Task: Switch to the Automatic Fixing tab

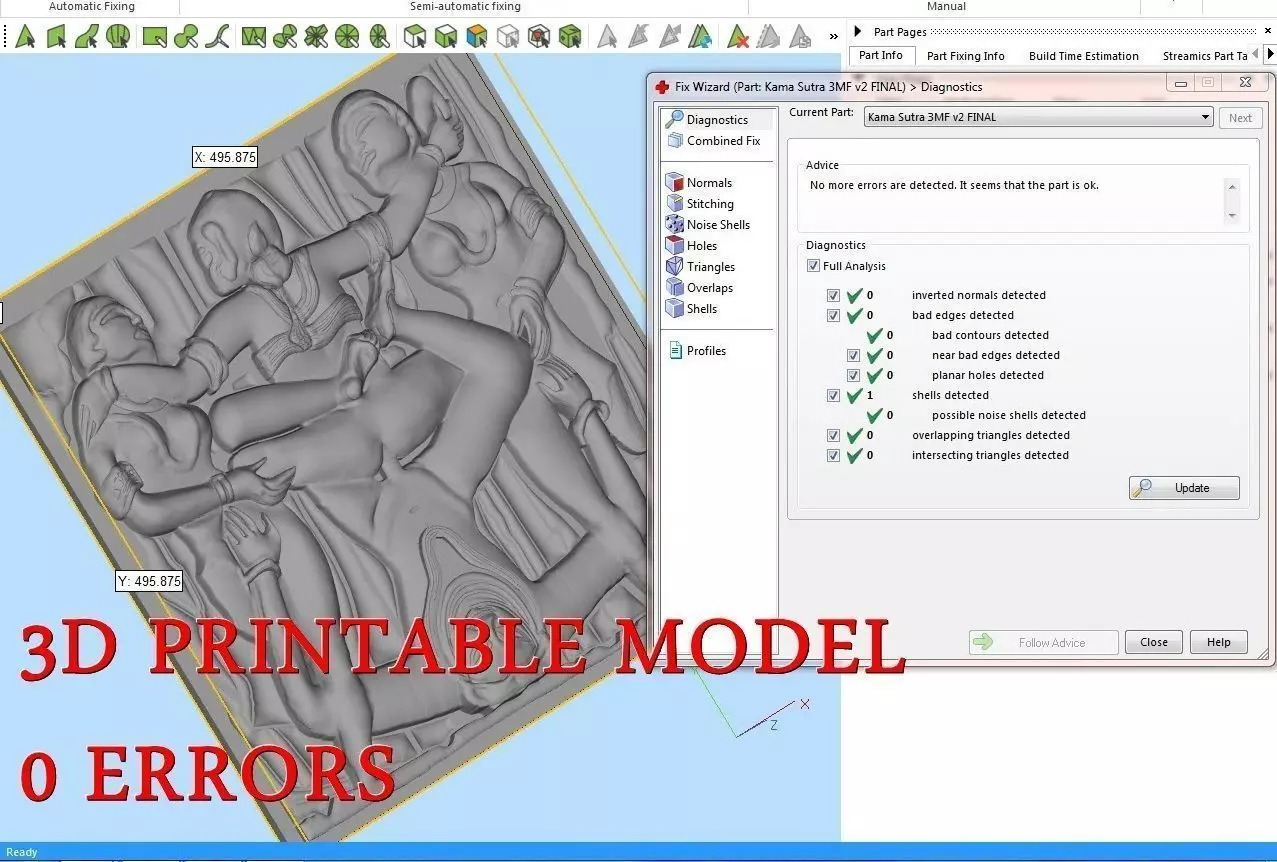Action: (x=92, y=7)
